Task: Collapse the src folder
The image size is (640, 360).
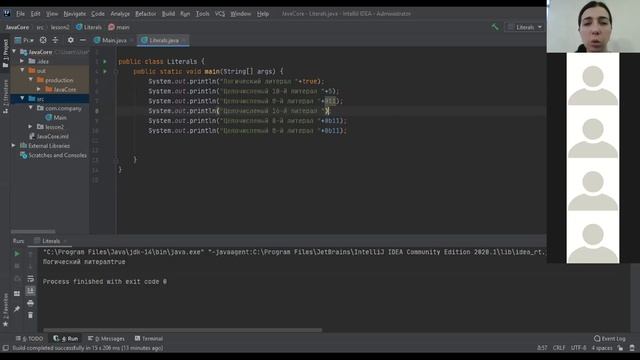Action: tap(22, 99)
